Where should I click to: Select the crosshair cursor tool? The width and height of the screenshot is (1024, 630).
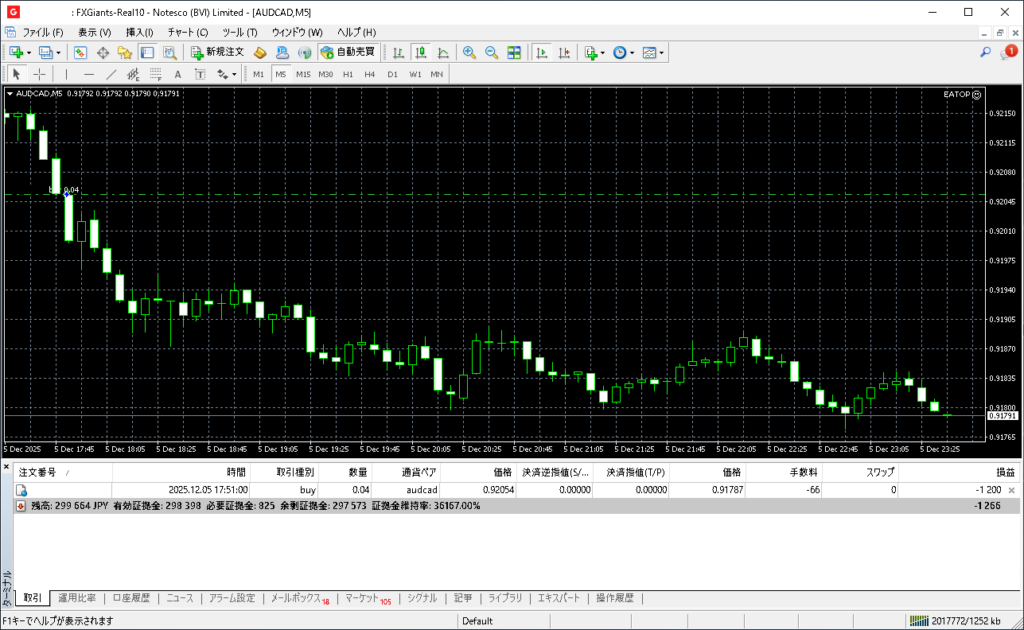39,74
